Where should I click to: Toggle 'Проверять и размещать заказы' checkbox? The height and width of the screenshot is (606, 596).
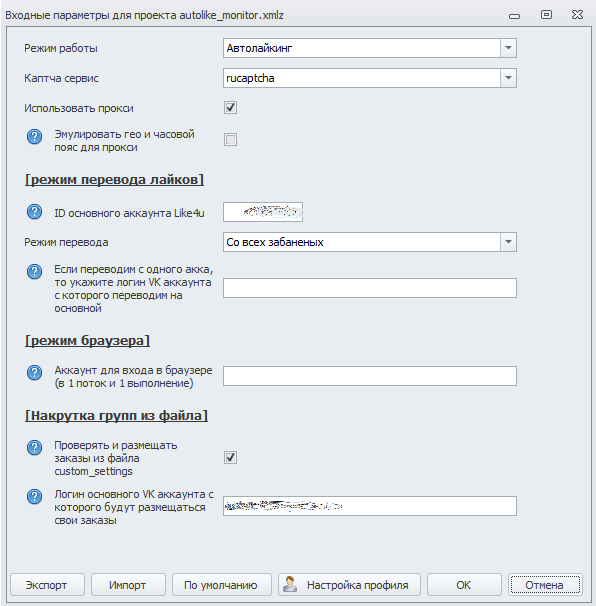click(x=230, y=458)
